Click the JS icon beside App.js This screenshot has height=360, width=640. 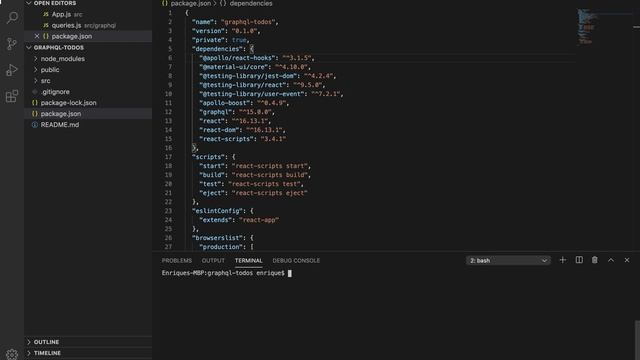(46, 14)
